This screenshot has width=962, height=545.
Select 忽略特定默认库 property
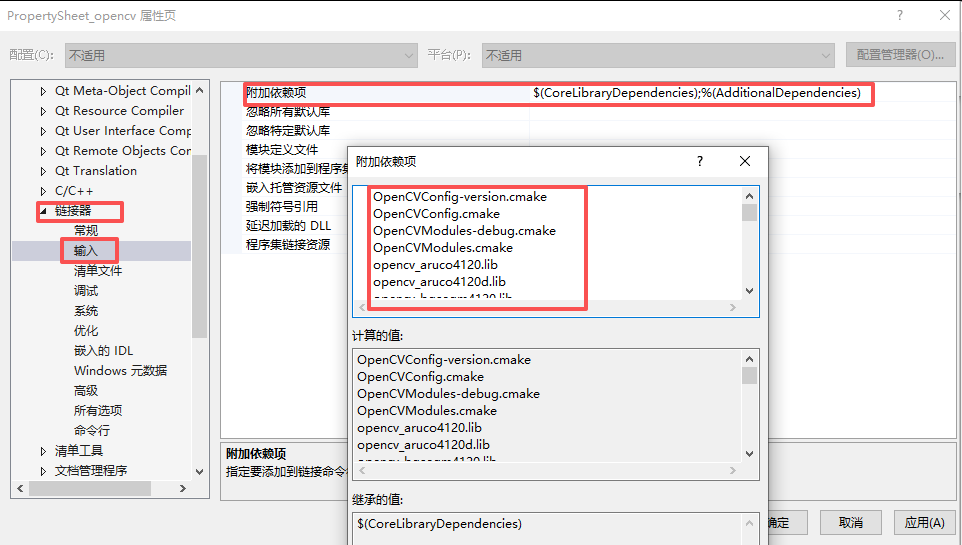click(x=288, y=131)
